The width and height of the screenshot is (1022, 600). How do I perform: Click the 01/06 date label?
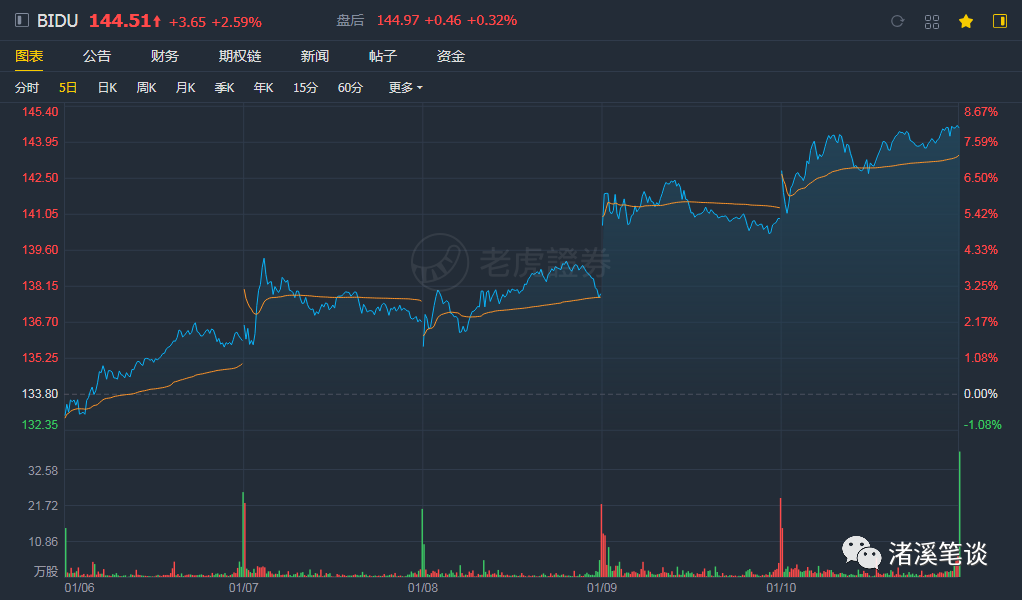(x=79, y=588)
